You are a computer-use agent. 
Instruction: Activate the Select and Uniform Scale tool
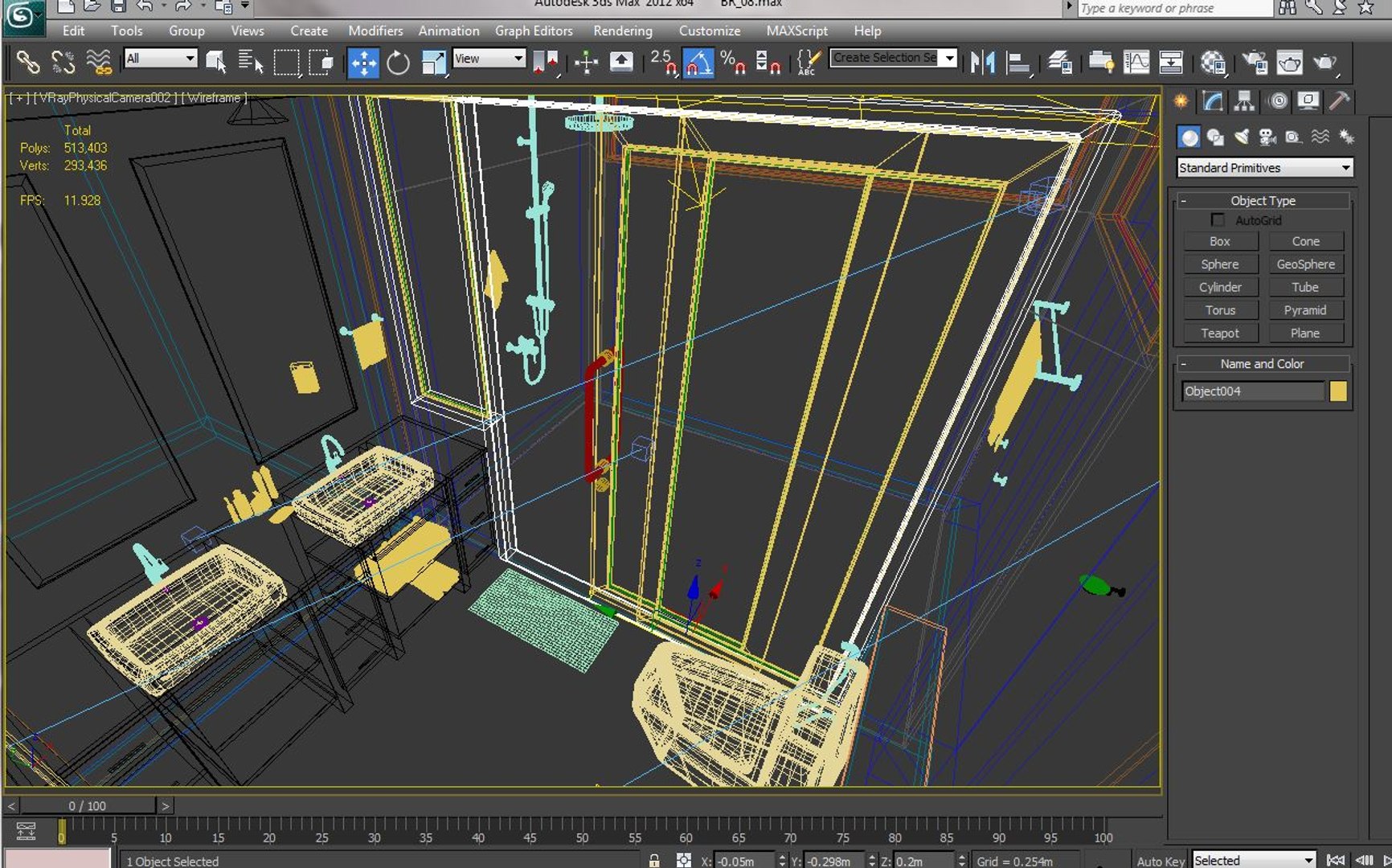coord(433,62)
